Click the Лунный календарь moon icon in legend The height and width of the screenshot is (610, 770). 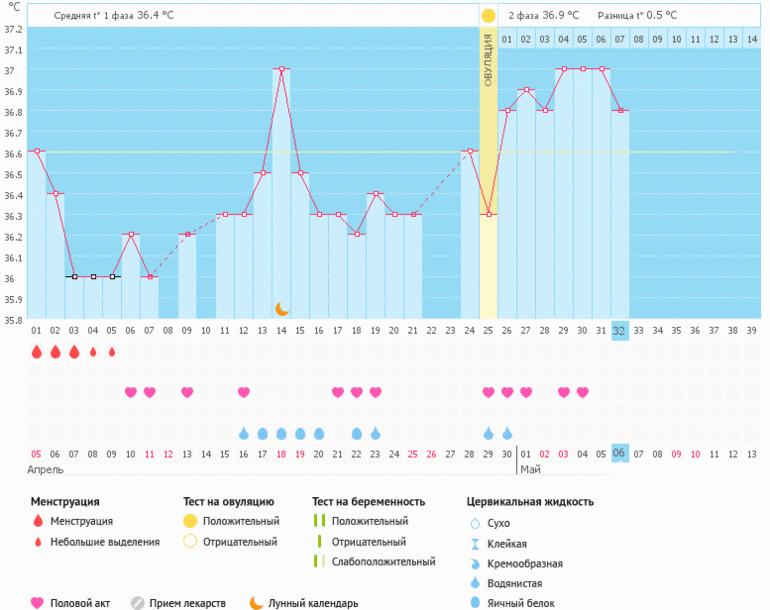tap(256, 603)
